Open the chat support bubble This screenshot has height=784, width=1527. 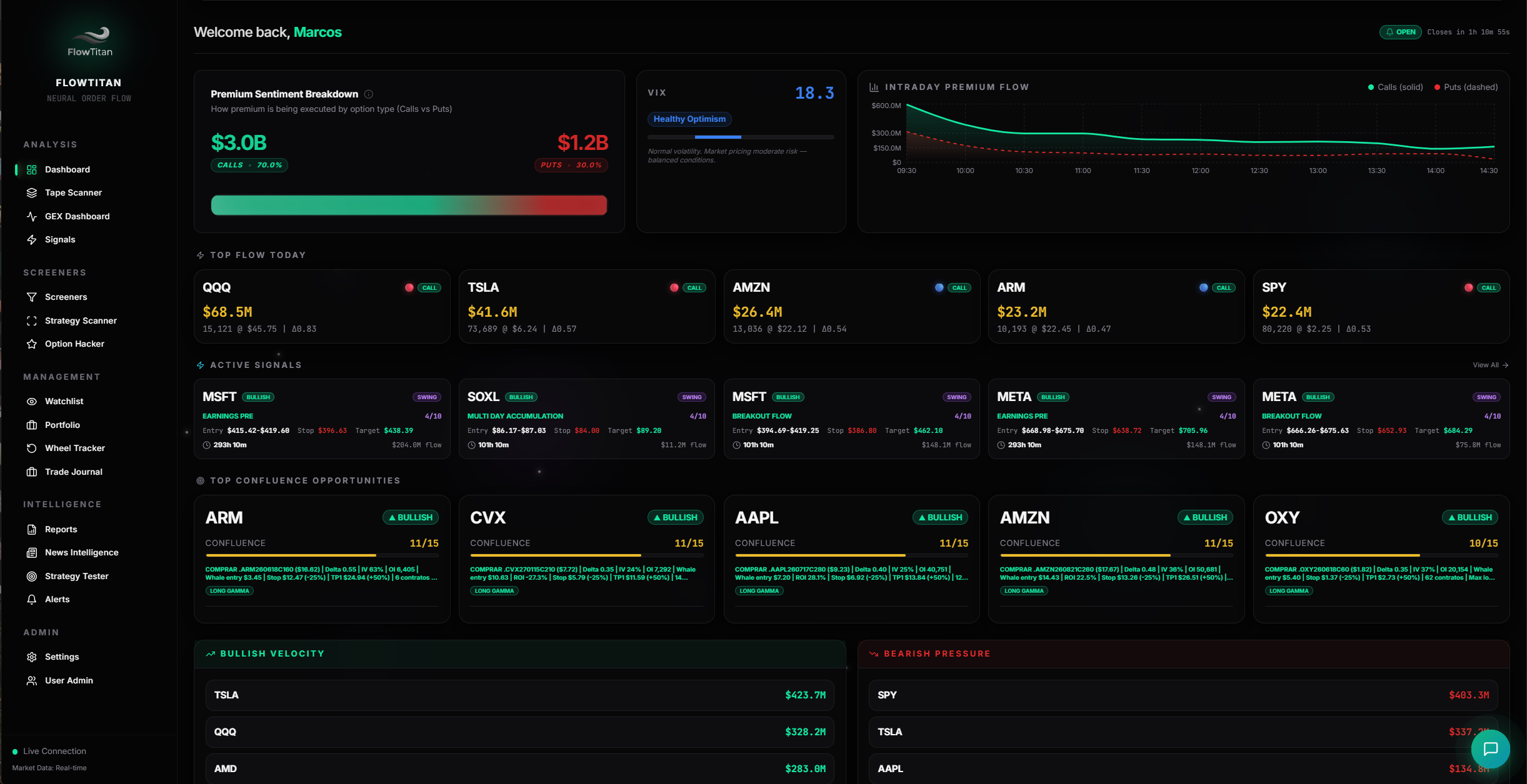[x=1490, y=748]
